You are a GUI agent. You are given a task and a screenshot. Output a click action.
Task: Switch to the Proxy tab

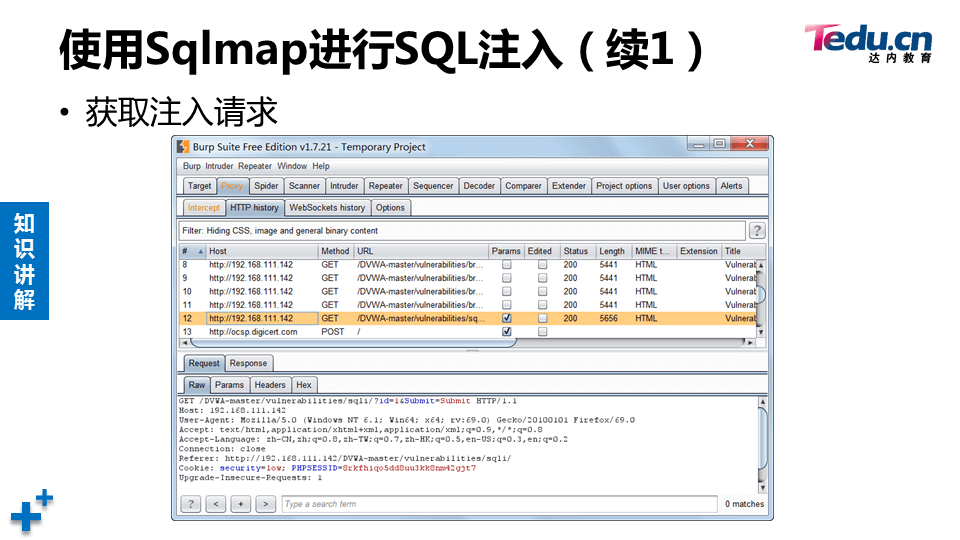pyautogui.click(x=232, y=186)
